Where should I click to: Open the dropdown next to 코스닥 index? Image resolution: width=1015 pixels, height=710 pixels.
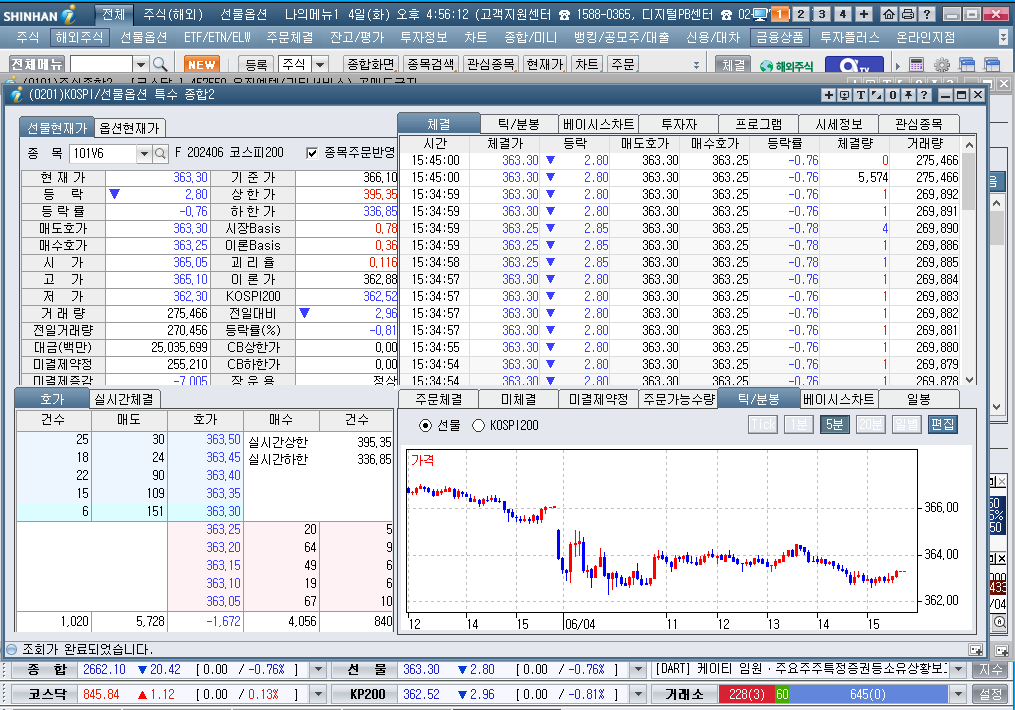click(x=318, y=694)
